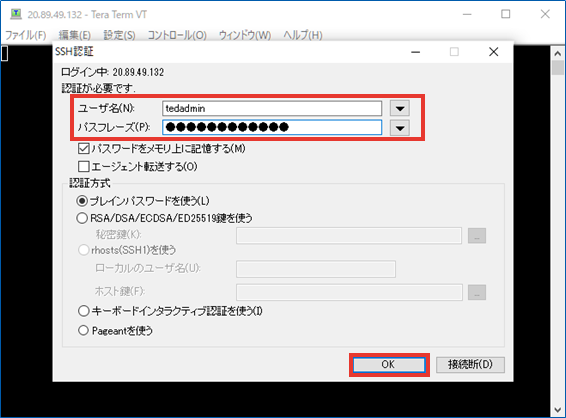Click the OK button
The width and height of the screenshot is (566, 418).
[389, 365]
